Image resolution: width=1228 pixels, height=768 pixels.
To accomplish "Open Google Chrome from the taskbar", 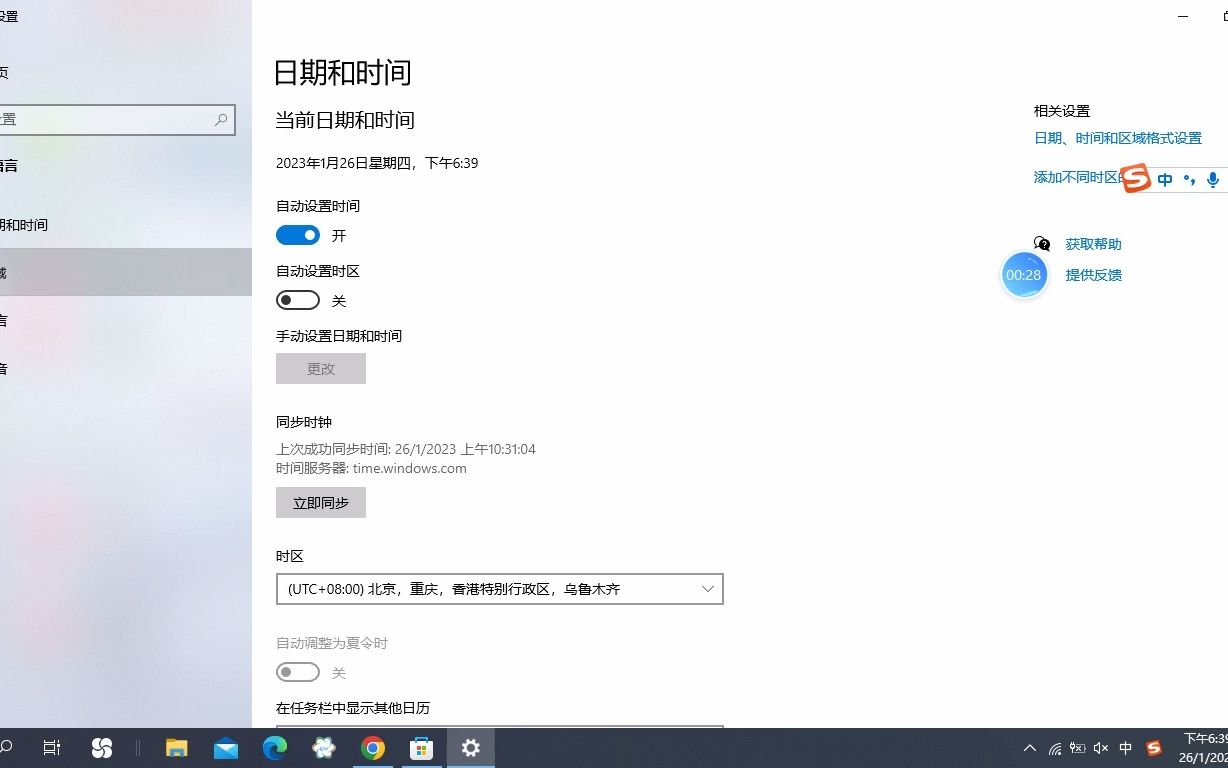I will point(373,747).
